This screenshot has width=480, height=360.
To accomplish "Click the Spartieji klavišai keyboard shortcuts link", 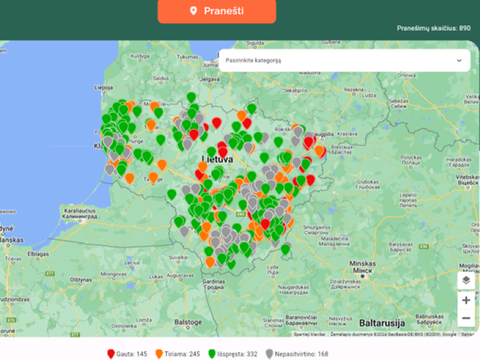I will pyautogui.click(x=309, y=334).
